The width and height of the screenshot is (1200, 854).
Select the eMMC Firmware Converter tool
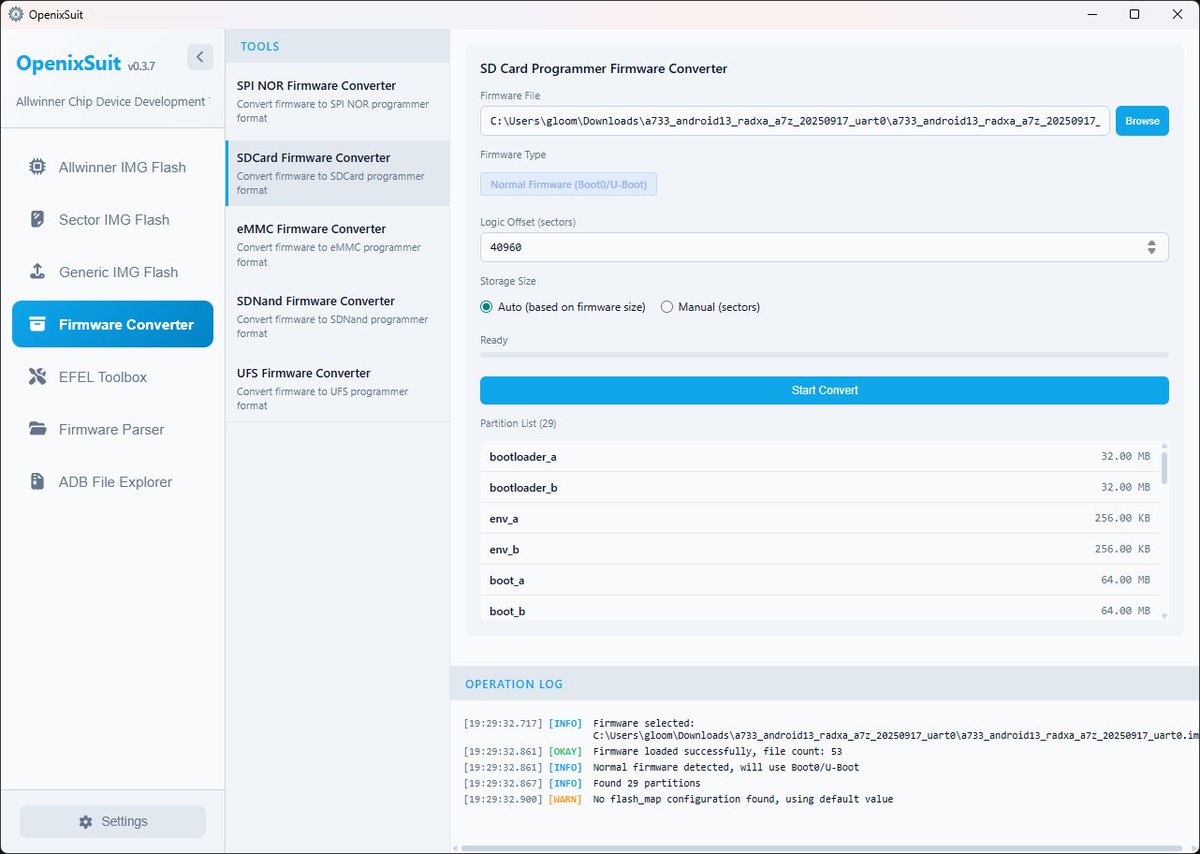click(337, 244)
